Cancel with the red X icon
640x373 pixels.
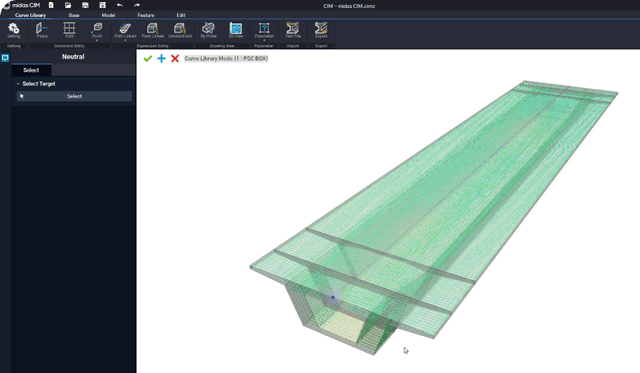pyautogui.click(x=175, y=59)
